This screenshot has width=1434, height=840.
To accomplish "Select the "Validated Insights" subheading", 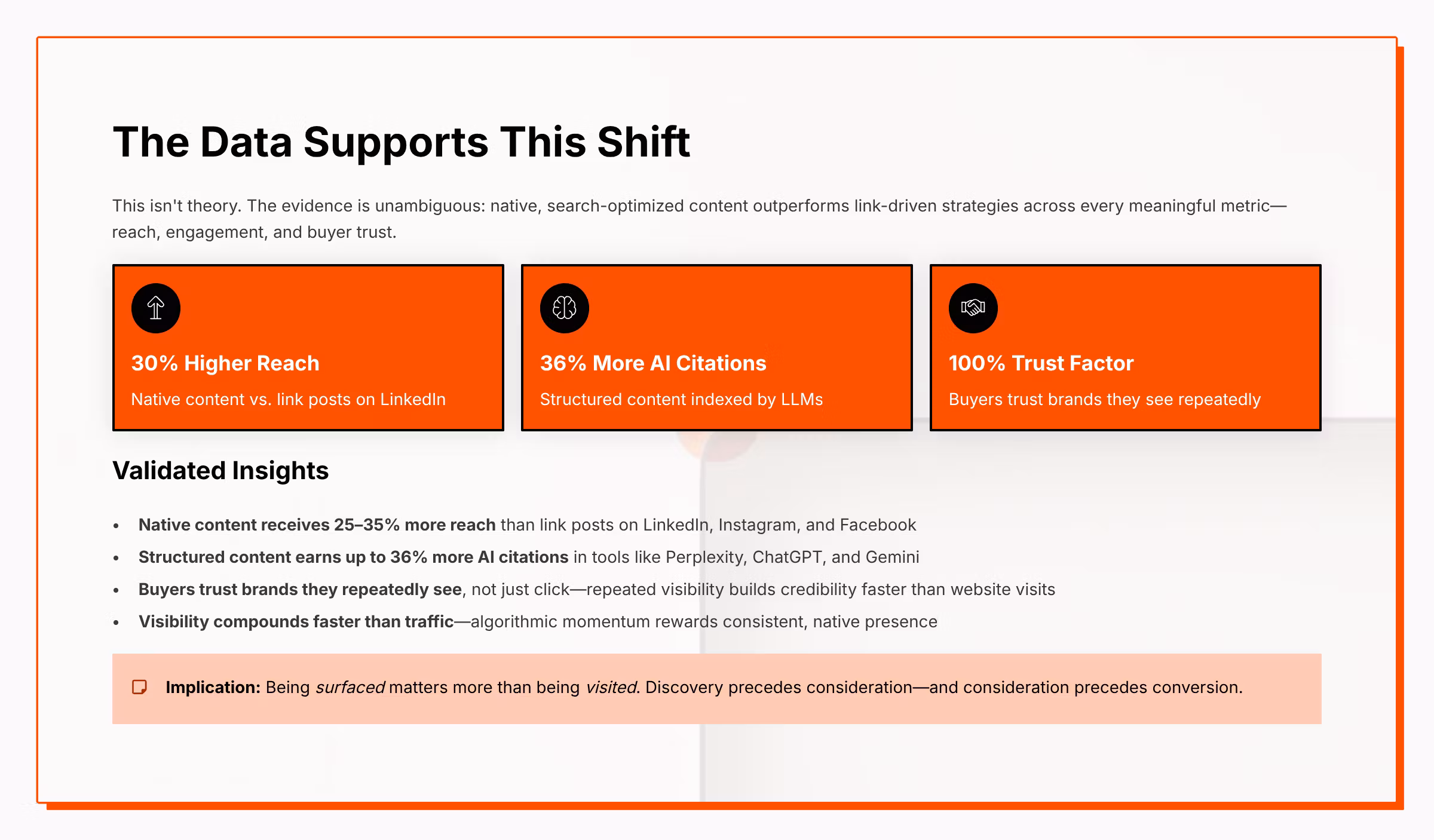I will click(x=220, y=471).
